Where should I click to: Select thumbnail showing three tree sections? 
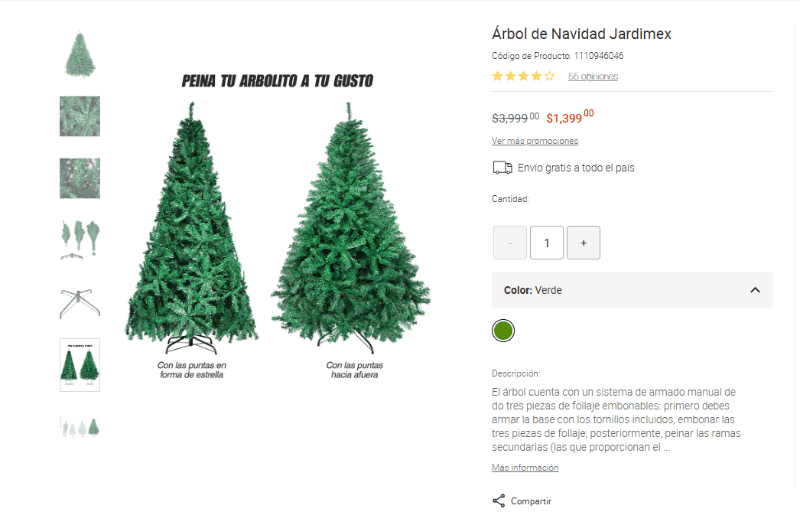pyautogui.click(x=80, y=240)
